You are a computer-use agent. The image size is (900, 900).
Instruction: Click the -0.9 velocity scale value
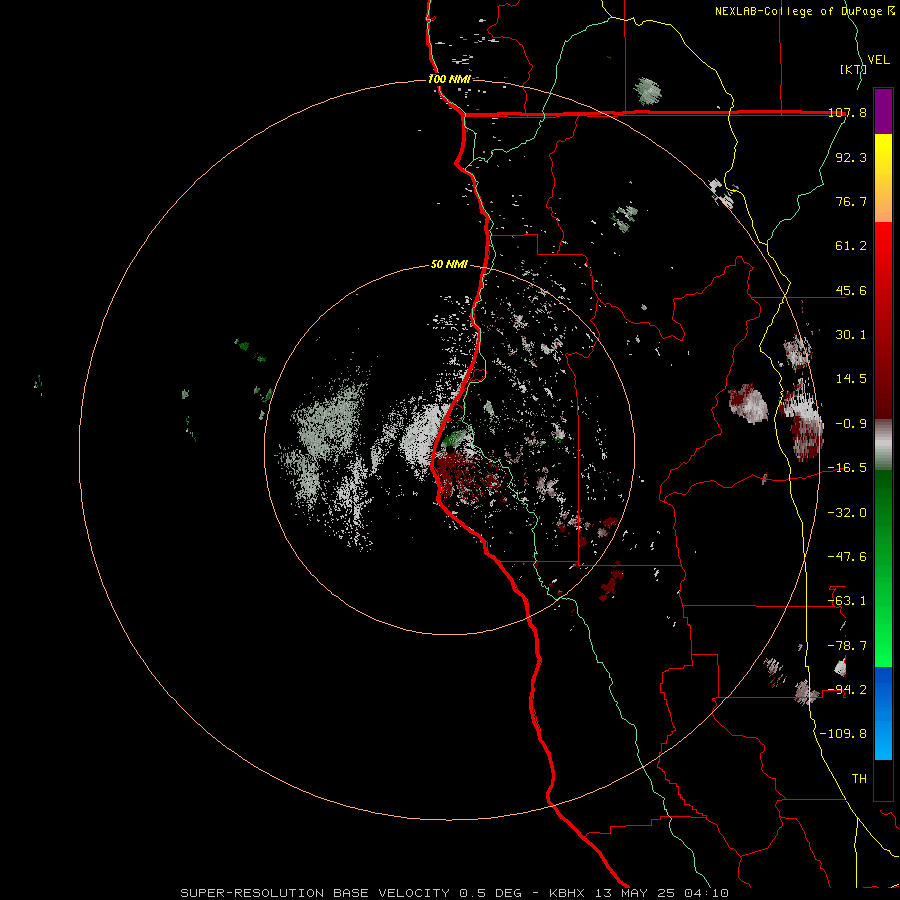(851, 424)
